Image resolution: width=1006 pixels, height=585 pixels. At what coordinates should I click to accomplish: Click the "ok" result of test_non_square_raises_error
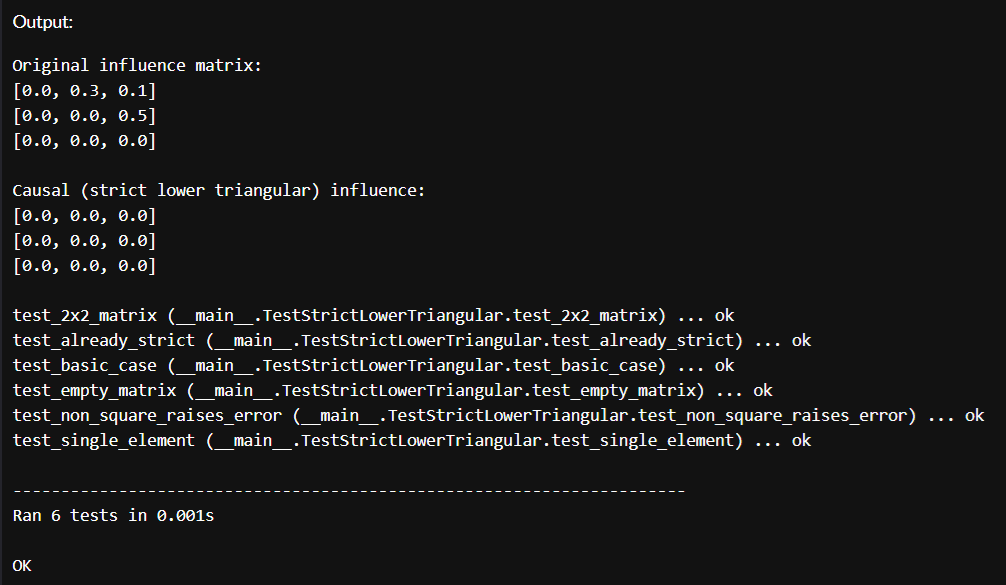(974, 415)
